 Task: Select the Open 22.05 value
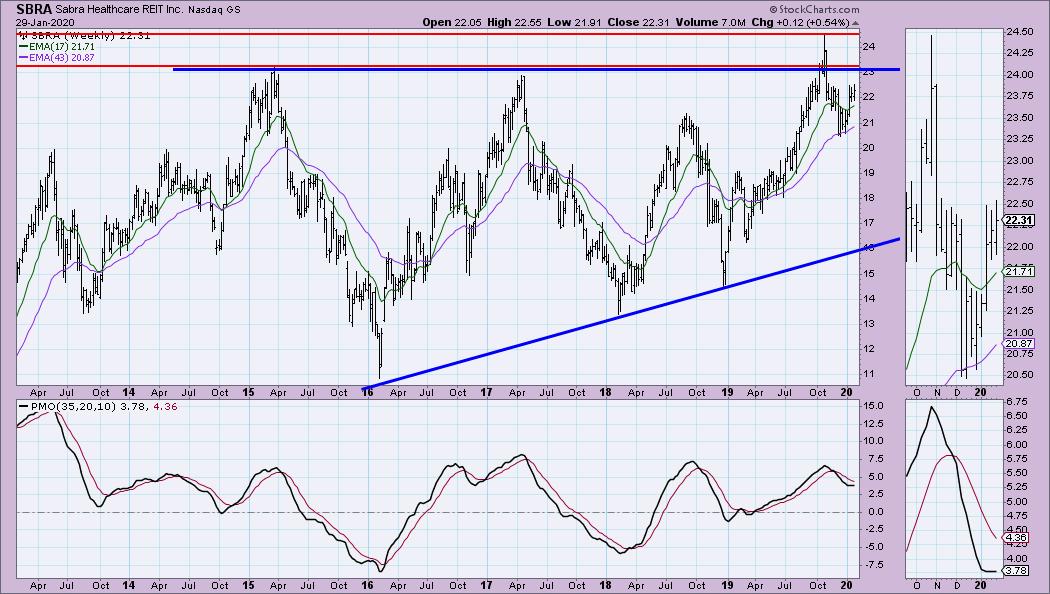(x=451, y=22)
